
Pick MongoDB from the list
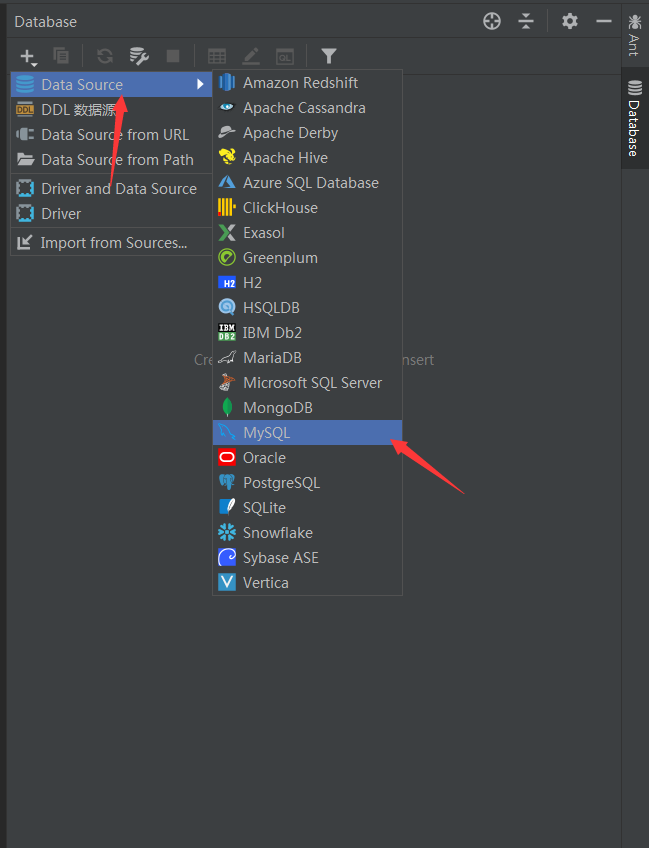[307, 408]
